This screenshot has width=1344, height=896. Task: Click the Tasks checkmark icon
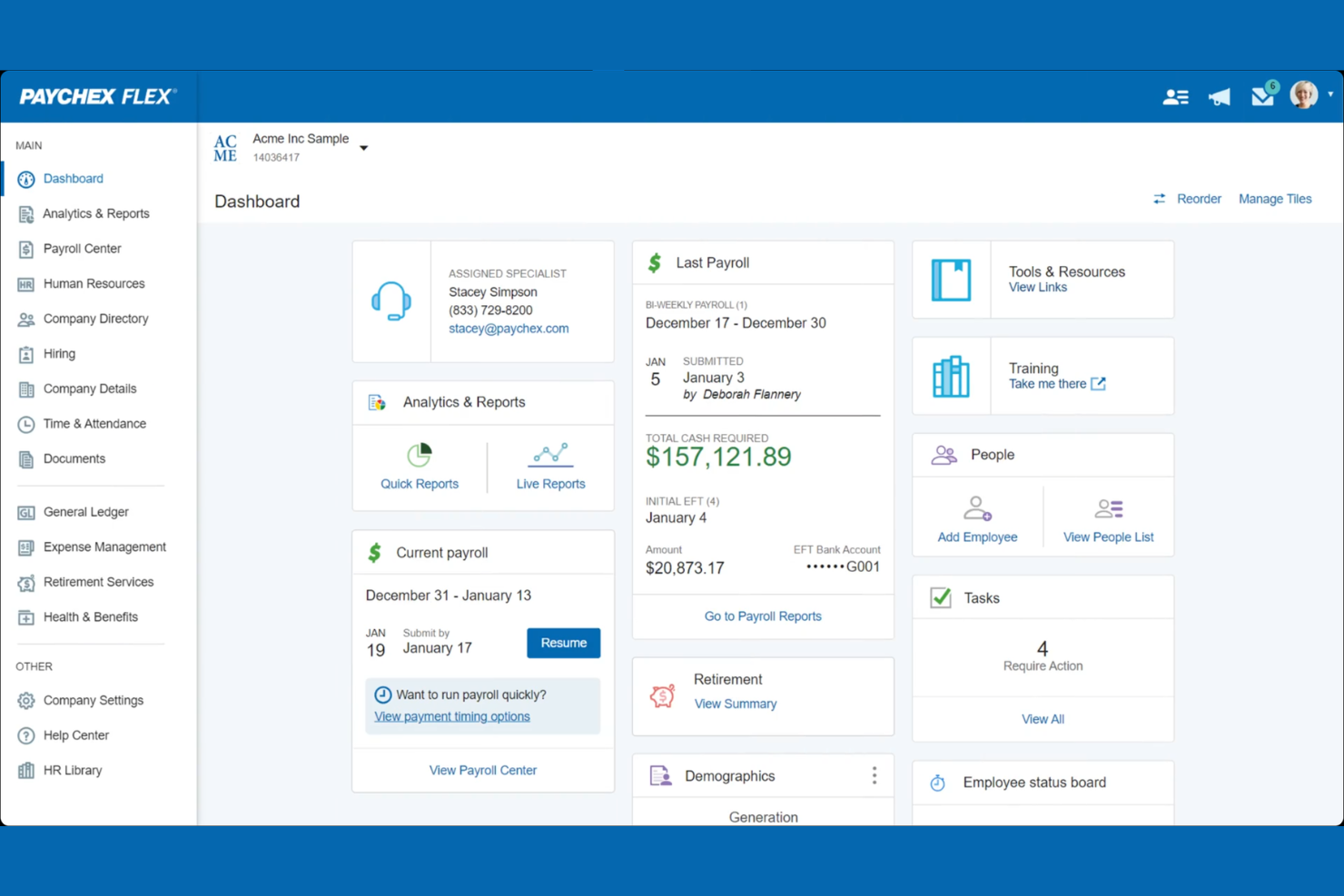pos(941,598)
